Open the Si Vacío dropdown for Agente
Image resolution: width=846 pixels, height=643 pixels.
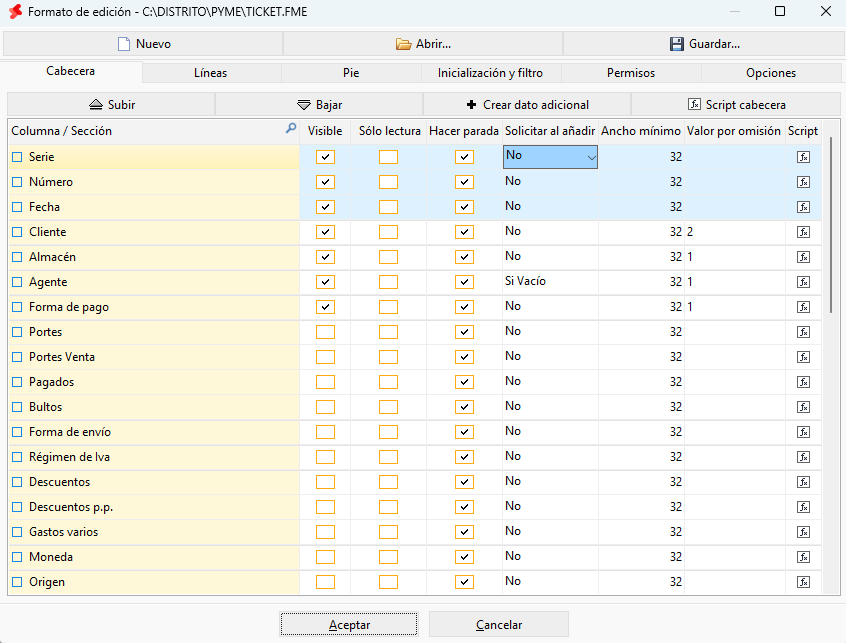550,282
